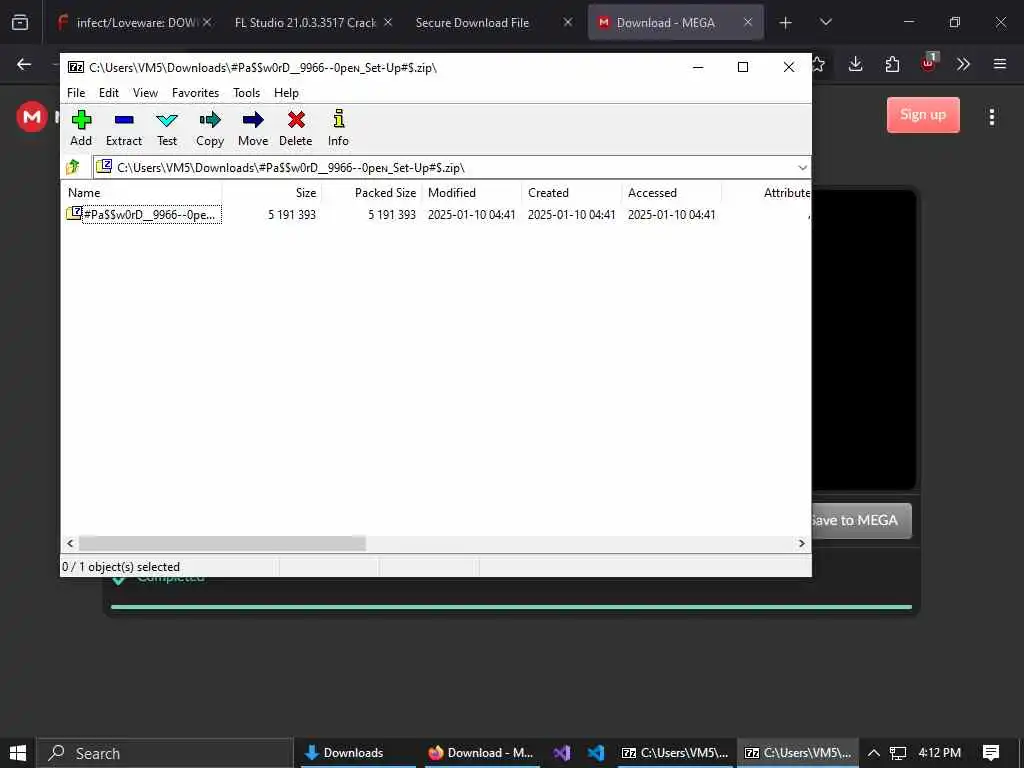This screenshot has width=1024, height=768.
Task: Click the Add toolbar icon in 7-Zip
Action: [x=81, y=128]
